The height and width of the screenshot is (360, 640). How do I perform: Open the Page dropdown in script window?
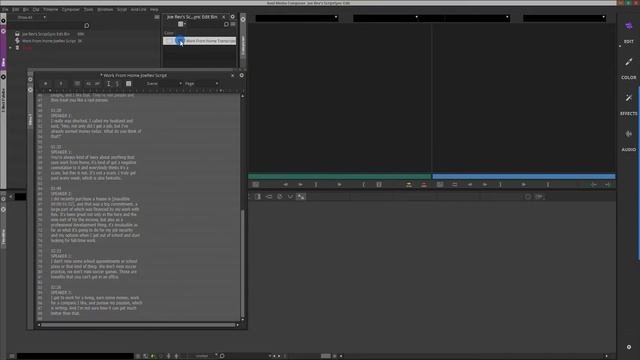[x=201, y=84]
